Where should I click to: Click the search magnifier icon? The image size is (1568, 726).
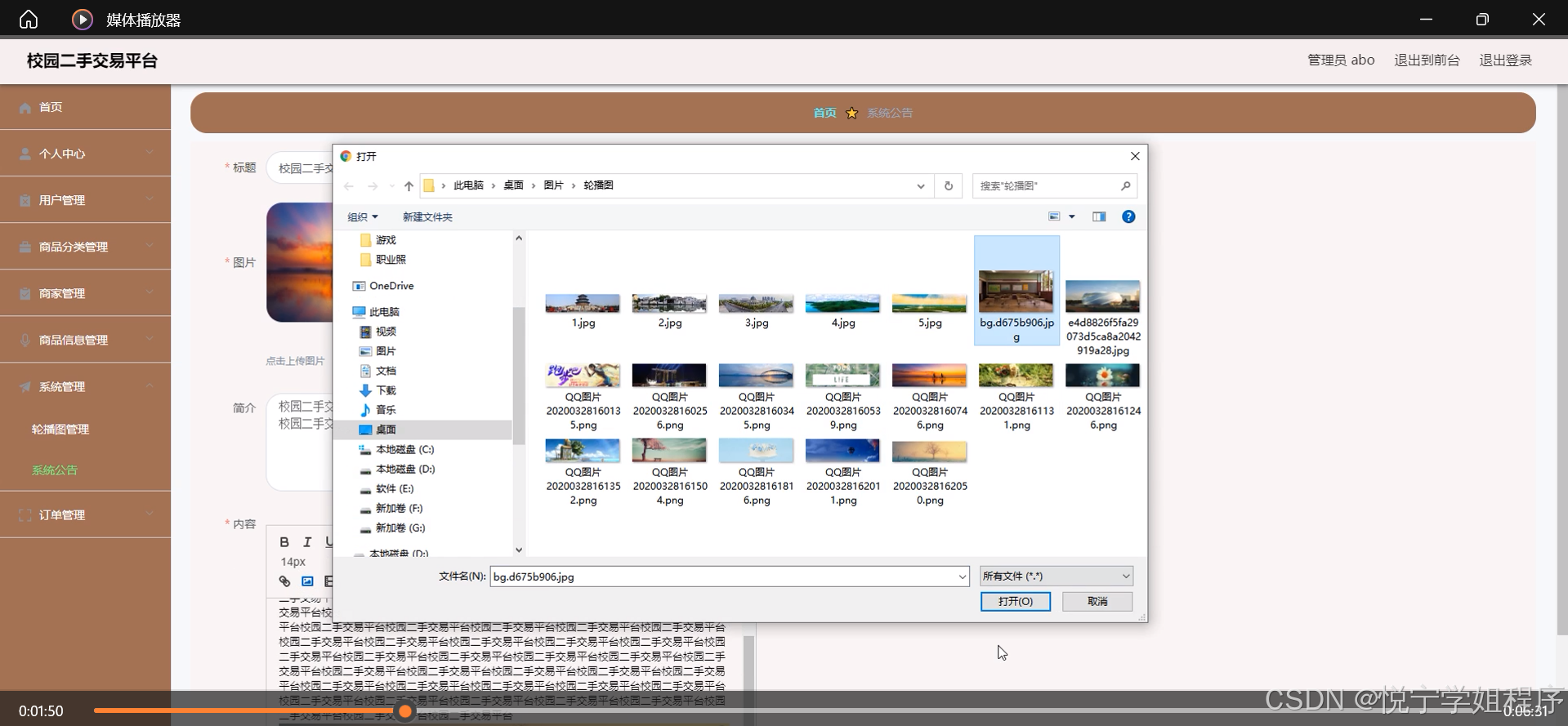tap(1125, 186)
